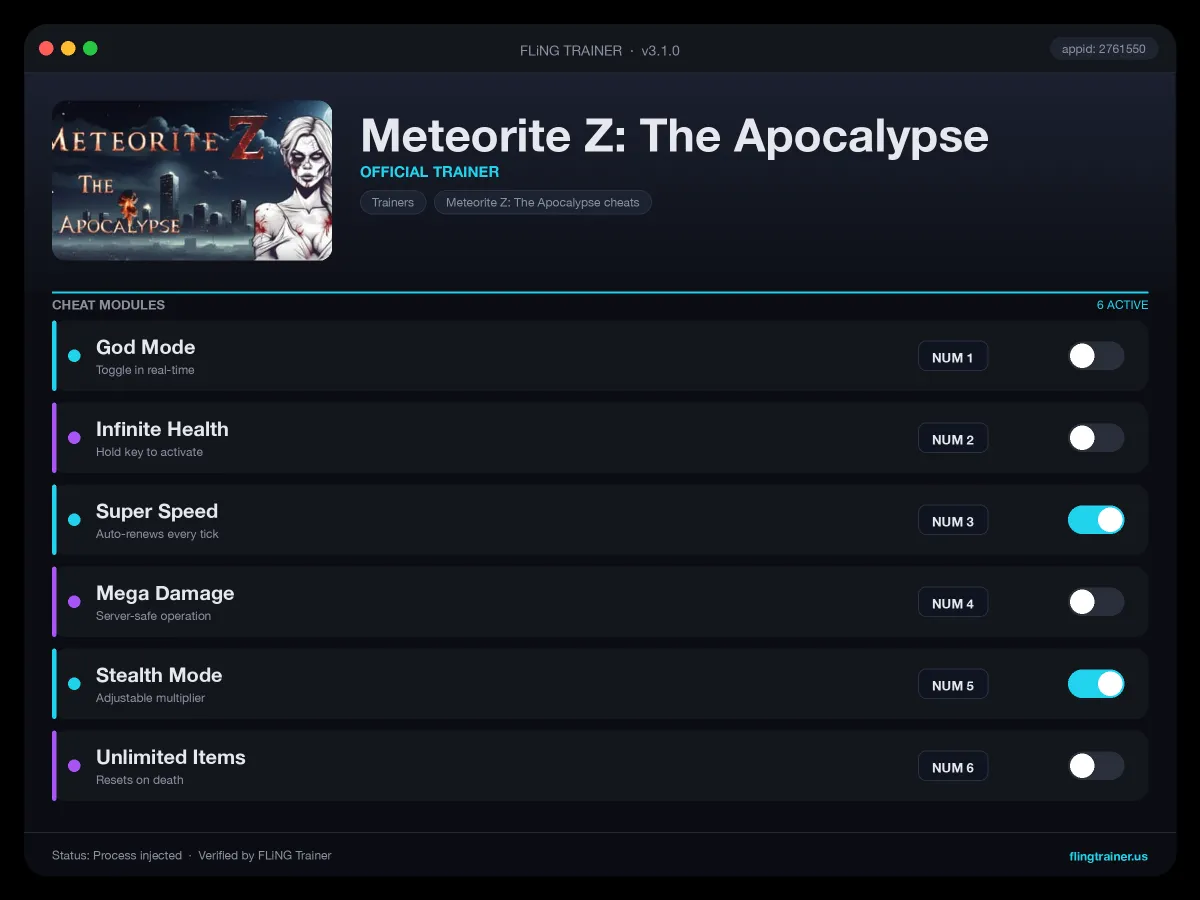Screen dimensions: 1200x900
Task: Open the flingtrainer.us link
Action: coord(1108,856)
